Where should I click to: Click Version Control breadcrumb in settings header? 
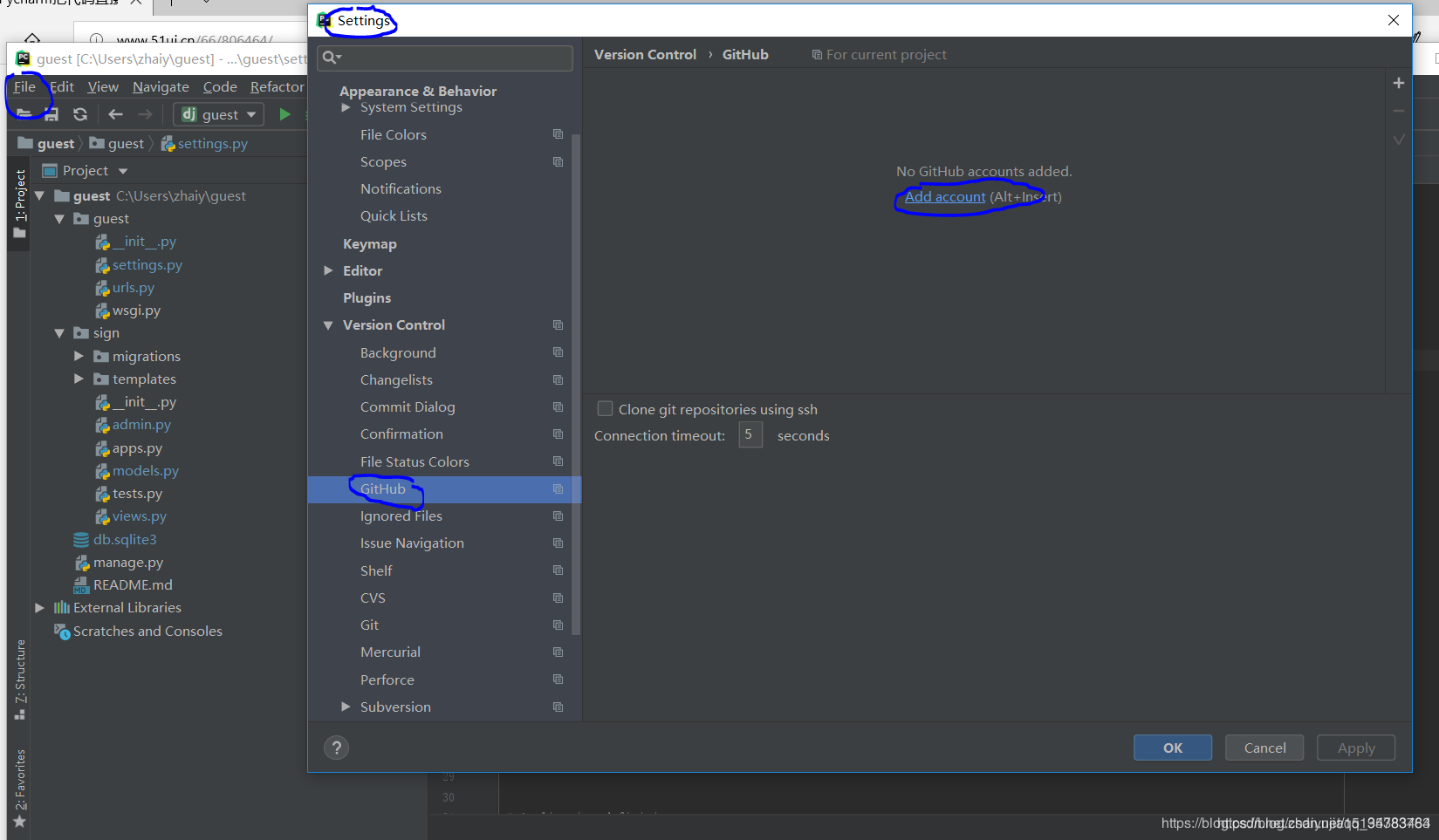point(645,54)
